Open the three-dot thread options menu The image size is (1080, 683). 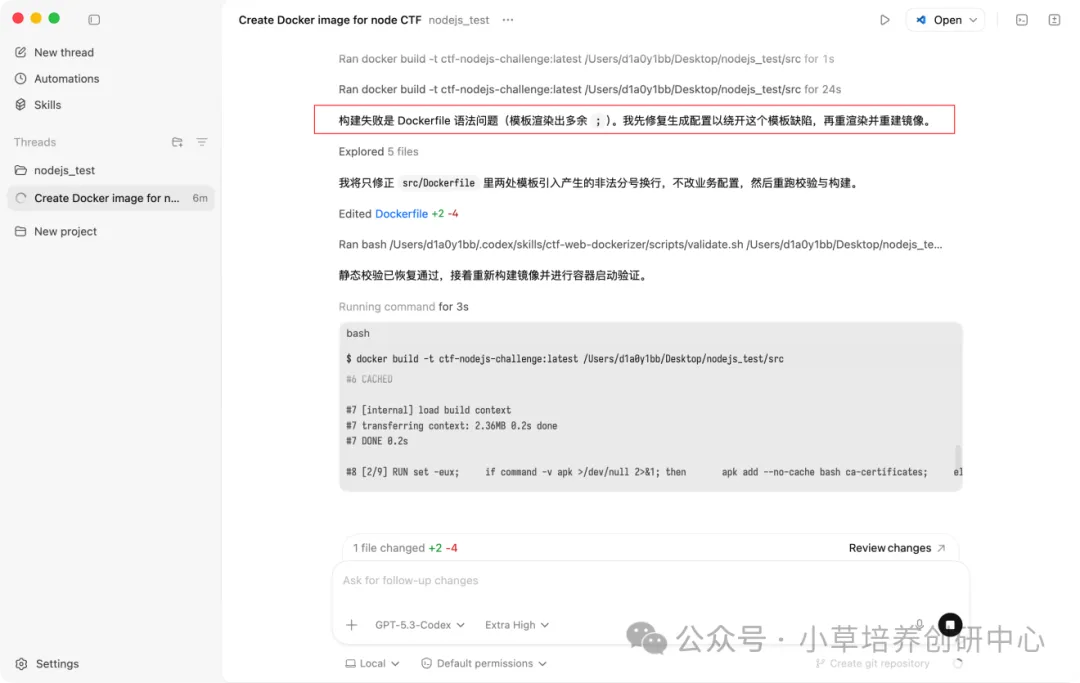(x=508, y=20)
